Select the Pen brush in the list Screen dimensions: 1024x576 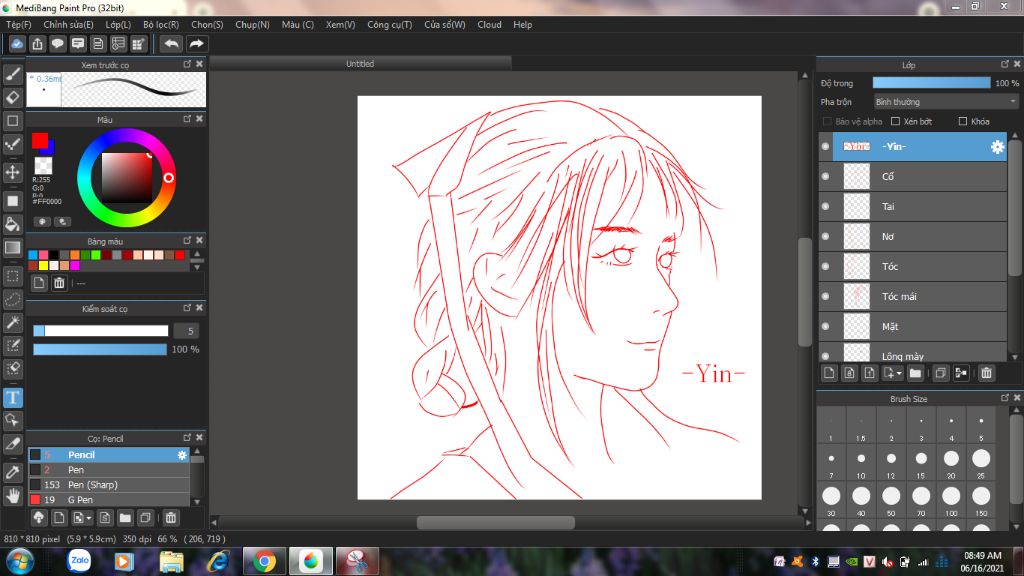tap(108, 470)
